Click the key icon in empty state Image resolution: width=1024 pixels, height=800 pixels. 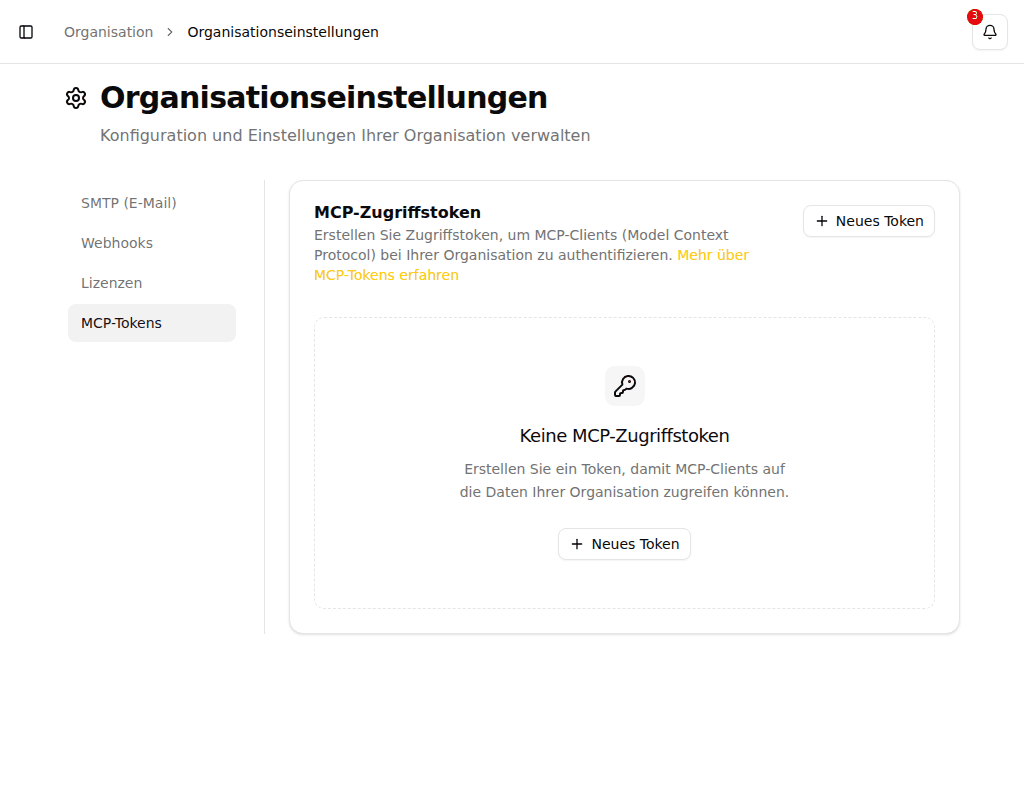tap(624, 386)
